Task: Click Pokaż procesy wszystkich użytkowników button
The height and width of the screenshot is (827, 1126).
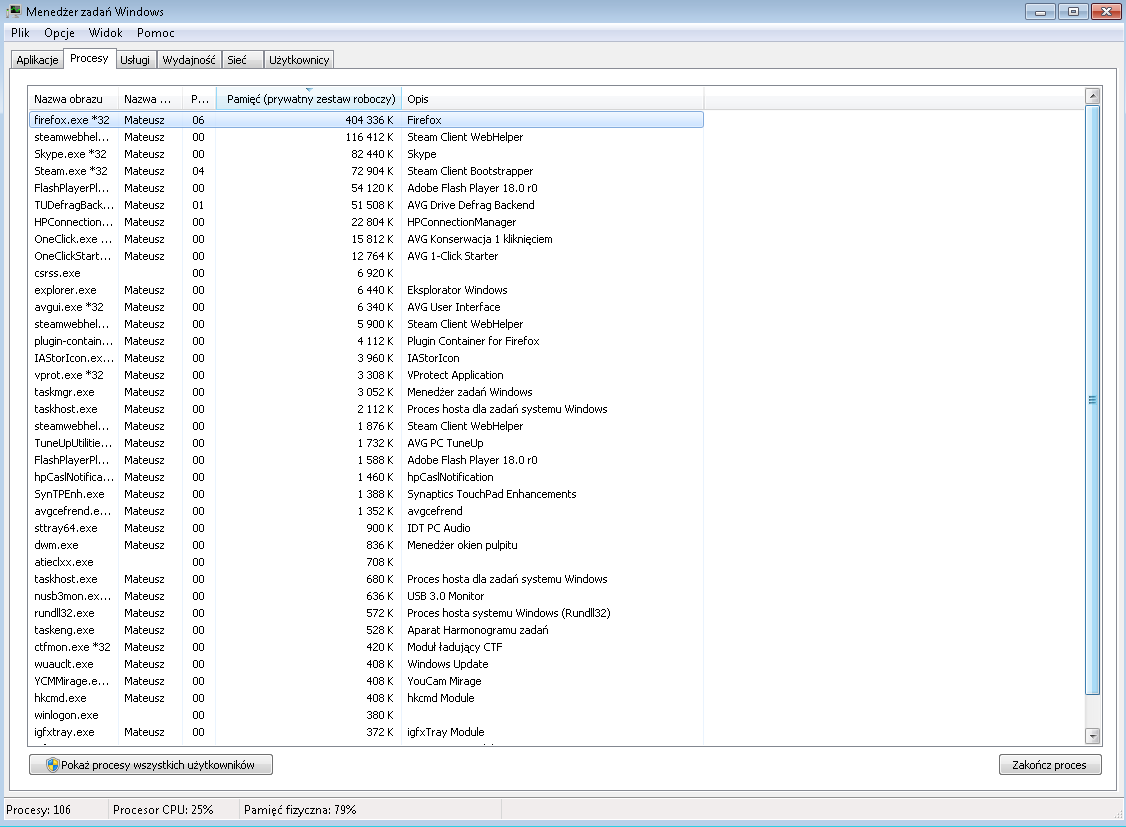Action: [151, 765]
